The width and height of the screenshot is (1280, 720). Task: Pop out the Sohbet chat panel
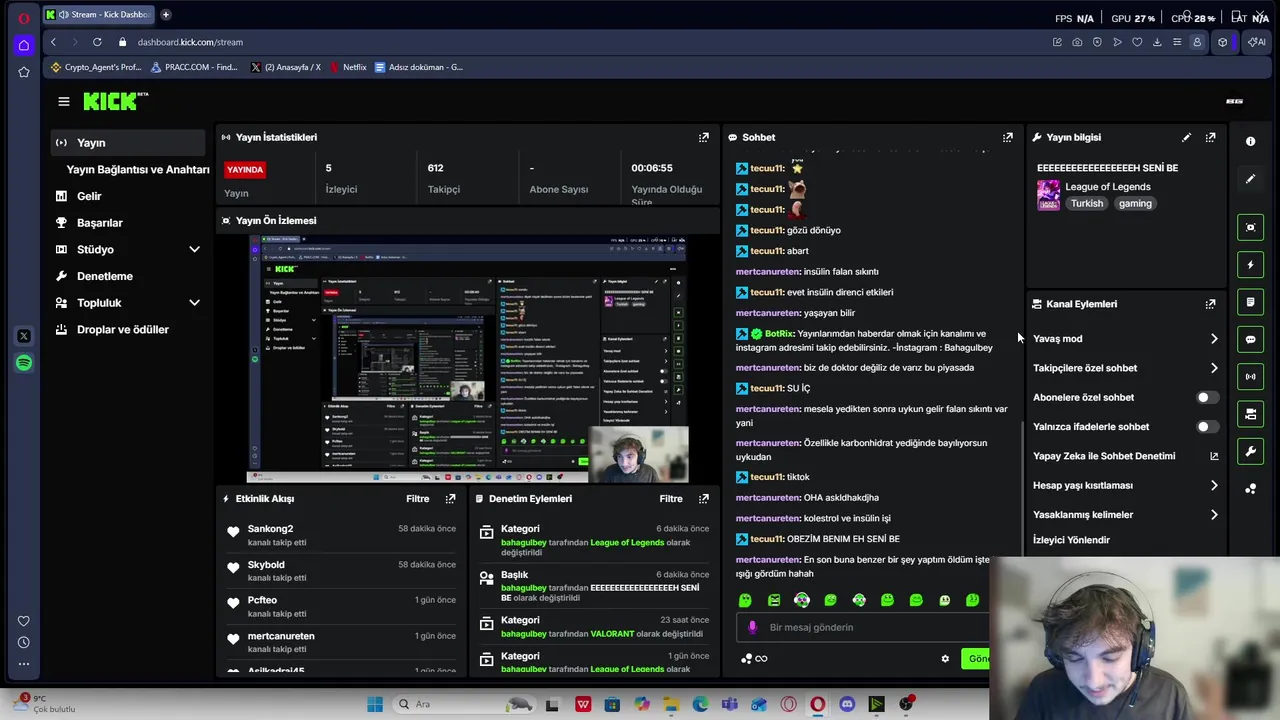coord(1007,137)
